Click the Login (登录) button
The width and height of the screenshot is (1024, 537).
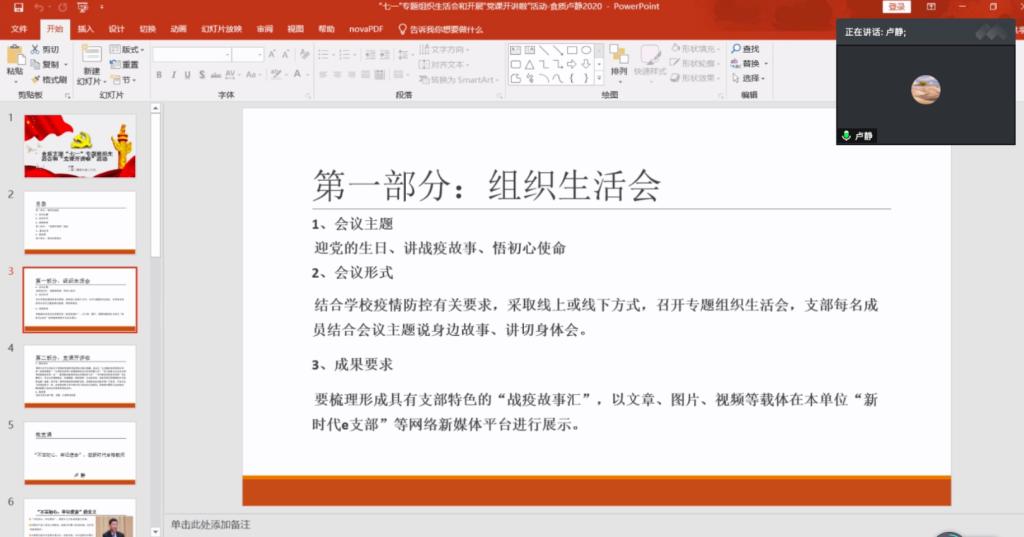(896, 7)
